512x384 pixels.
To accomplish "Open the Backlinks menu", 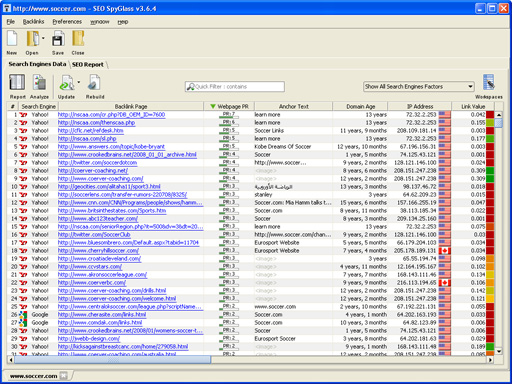I will [x=33, y=22].
